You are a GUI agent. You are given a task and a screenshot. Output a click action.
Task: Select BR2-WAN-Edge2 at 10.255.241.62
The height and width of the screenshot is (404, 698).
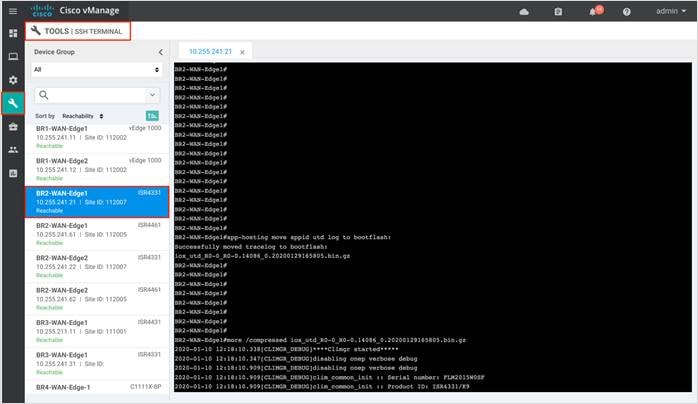pyautogui.click(x=97, y=299)
